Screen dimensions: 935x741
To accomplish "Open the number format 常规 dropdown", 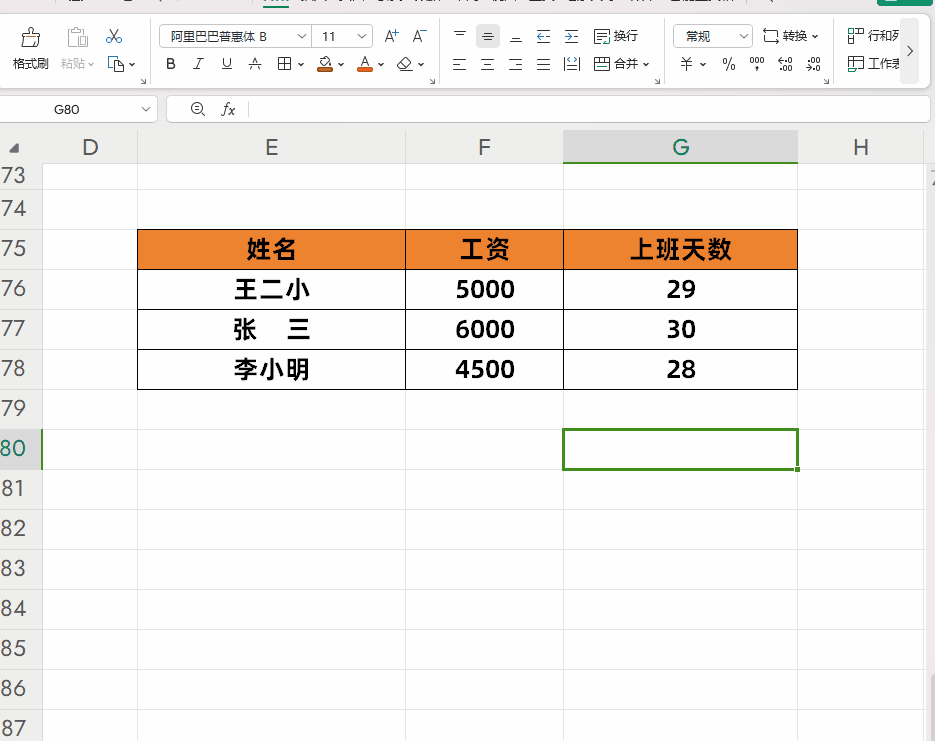I will [x=713, y=36].
